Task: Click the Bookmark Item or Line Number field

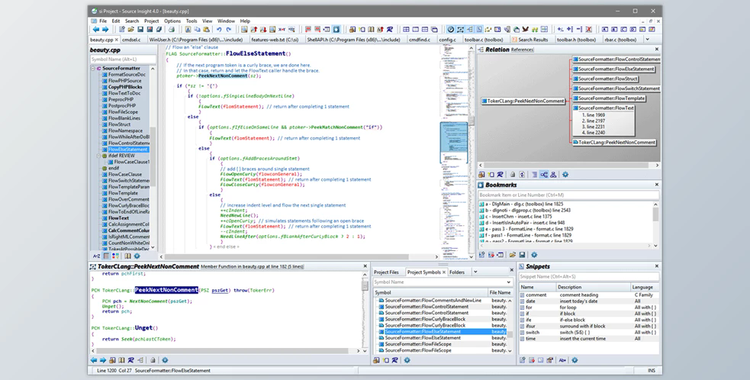Action: pyautogui.click(x=569, y=195)
